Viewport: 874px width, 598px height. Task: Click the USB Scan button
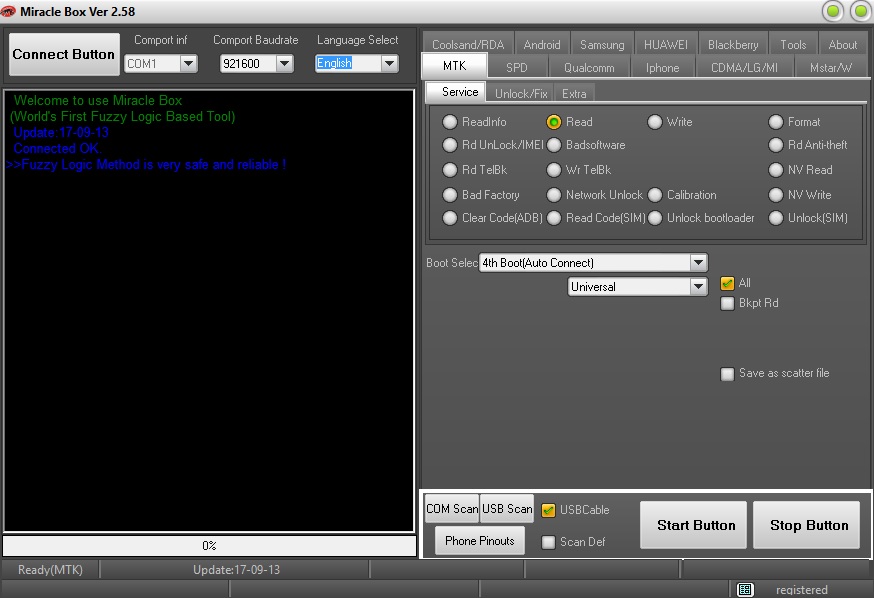coord(507,509)
